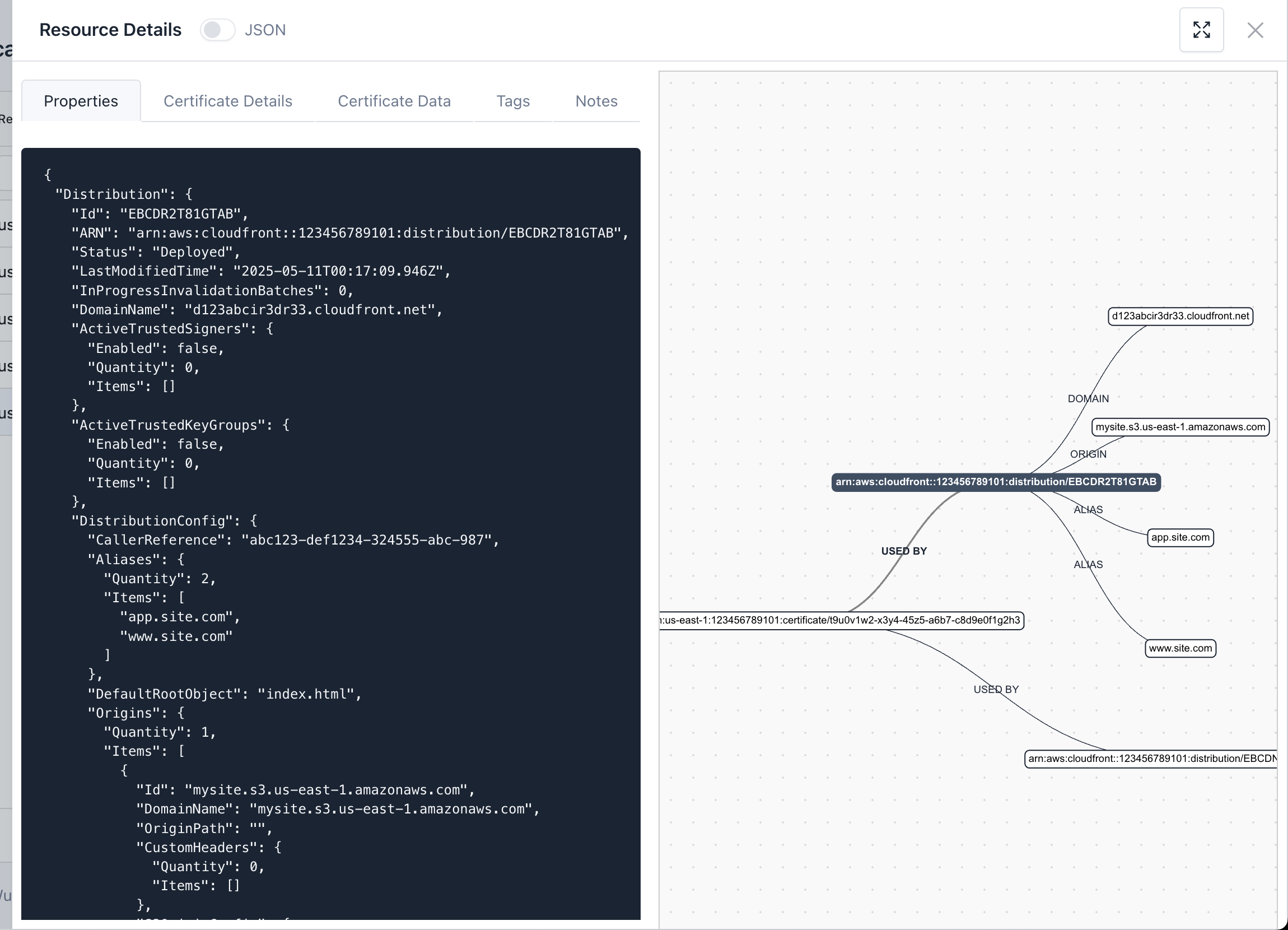Select the certificate ARN node in graph
The height and width of the screenshot is (930, 1288).
click(842, 620)
